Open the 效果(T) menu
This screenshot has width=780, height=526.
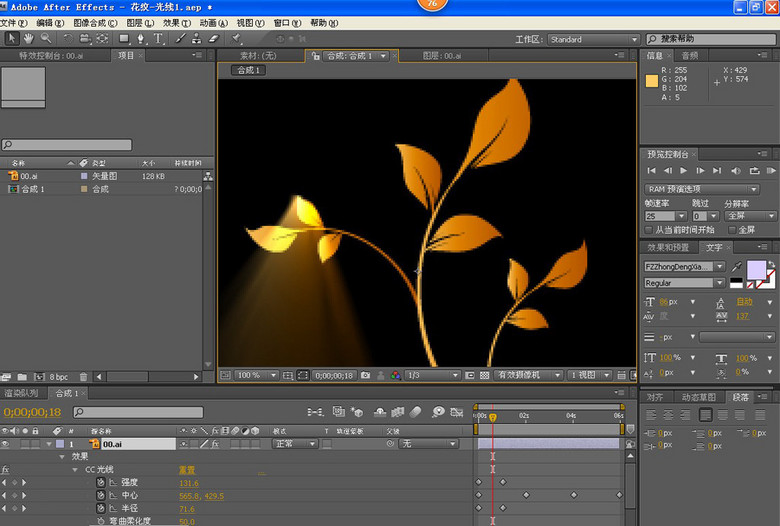(x=176, y=22)
